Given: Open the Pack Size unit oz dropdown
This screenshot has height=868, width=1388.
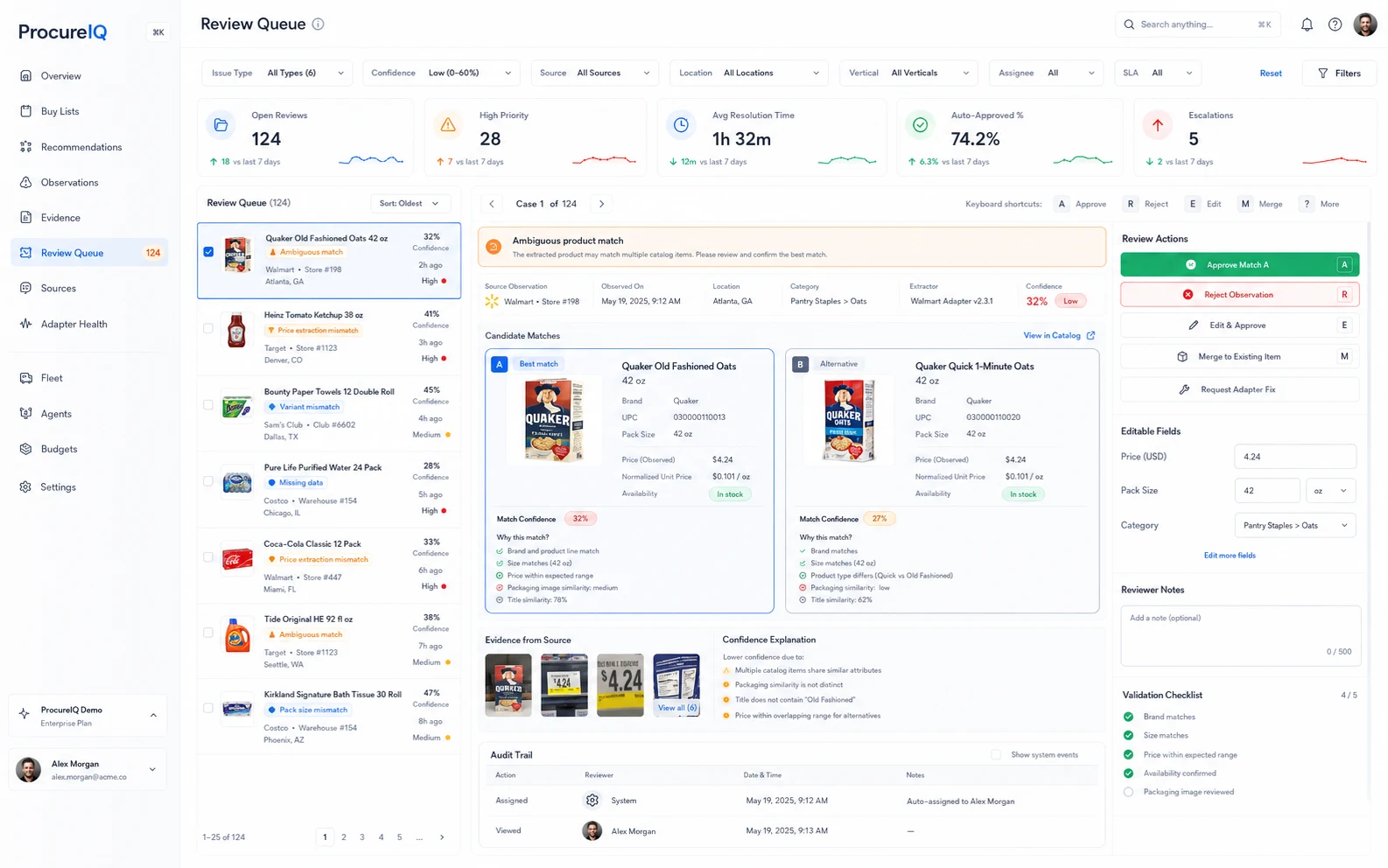Looking at the screenshot, I should [1330, 491].
